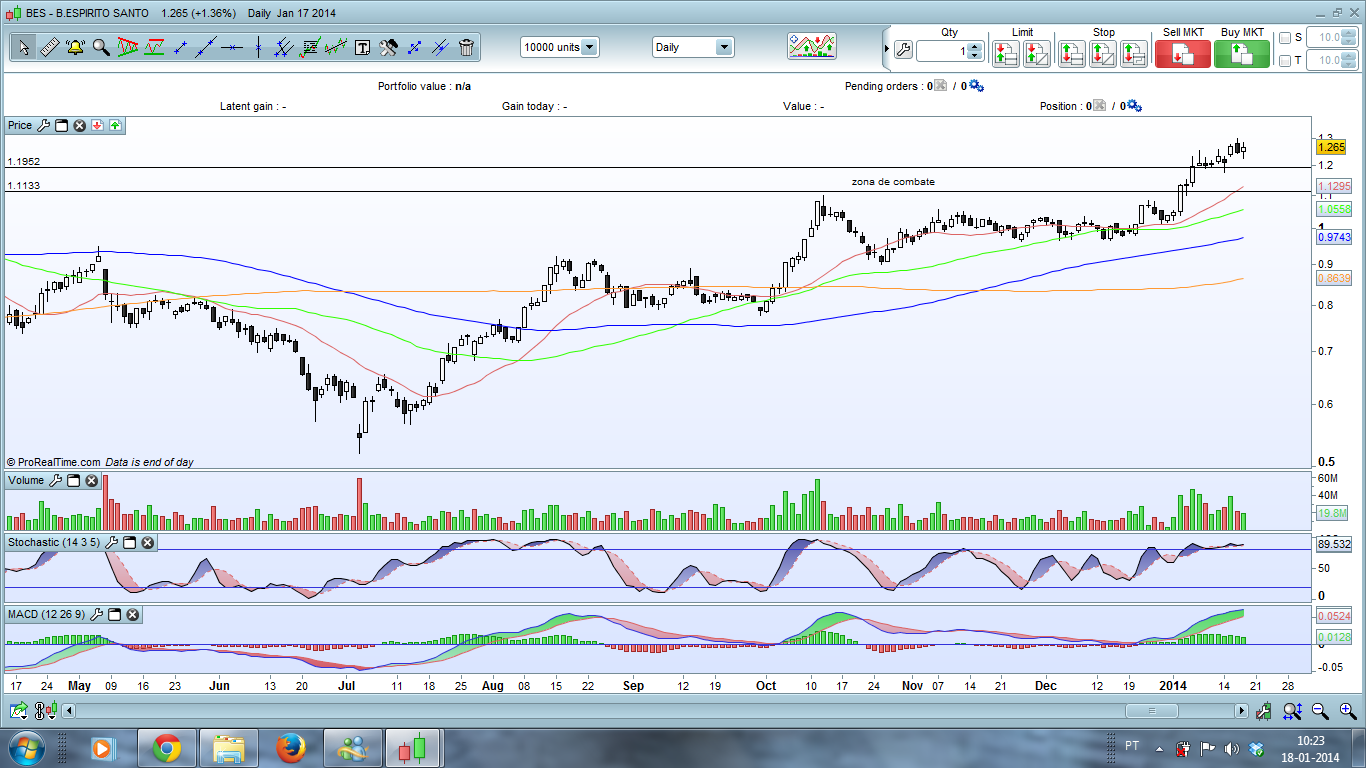Open the indicators chart icon button

tap(811, 46)
